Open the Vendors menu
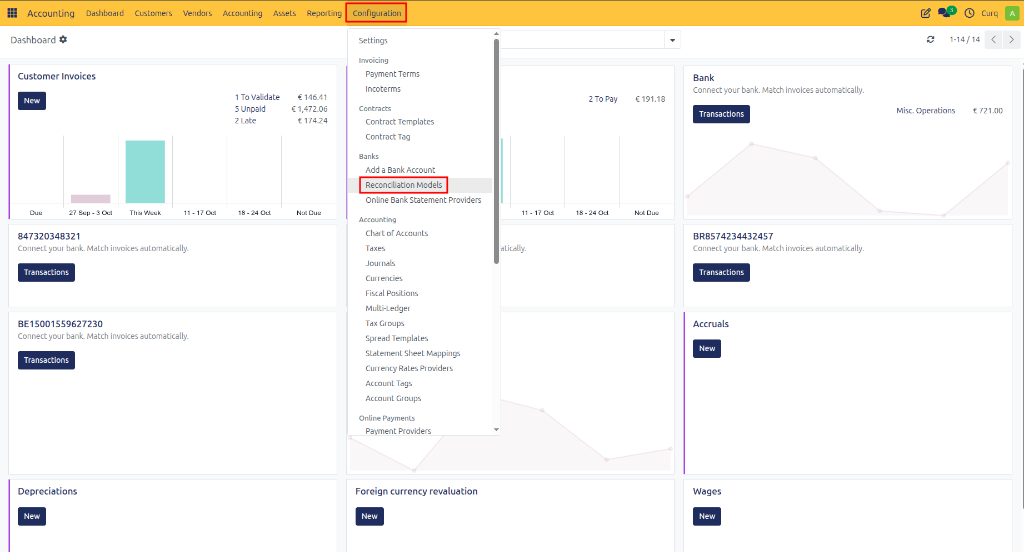Image resolution: width=1024 pixels, height=552 pixels. point(197,13)
